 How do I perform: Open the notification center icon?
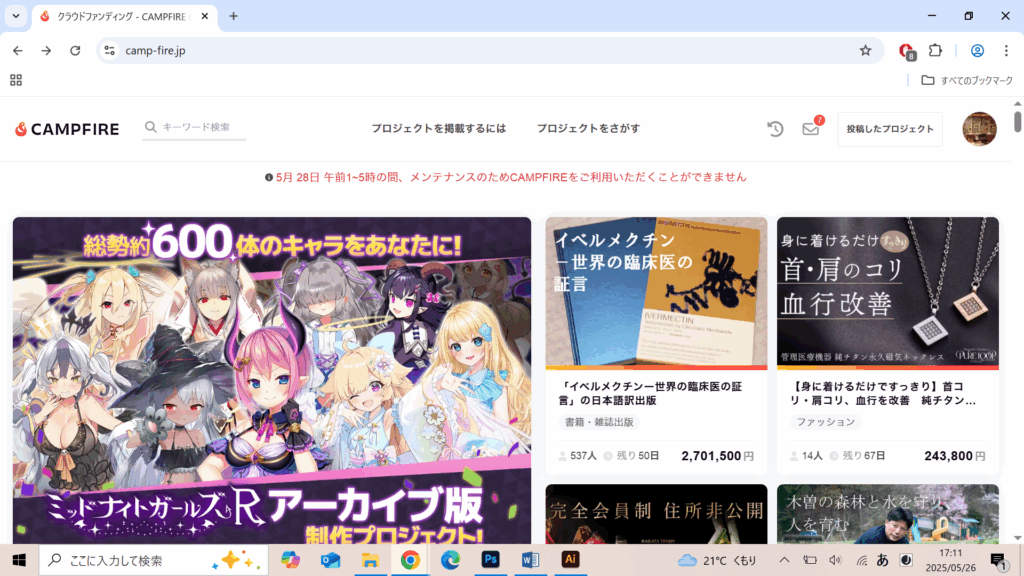click(x=999, y=560)
